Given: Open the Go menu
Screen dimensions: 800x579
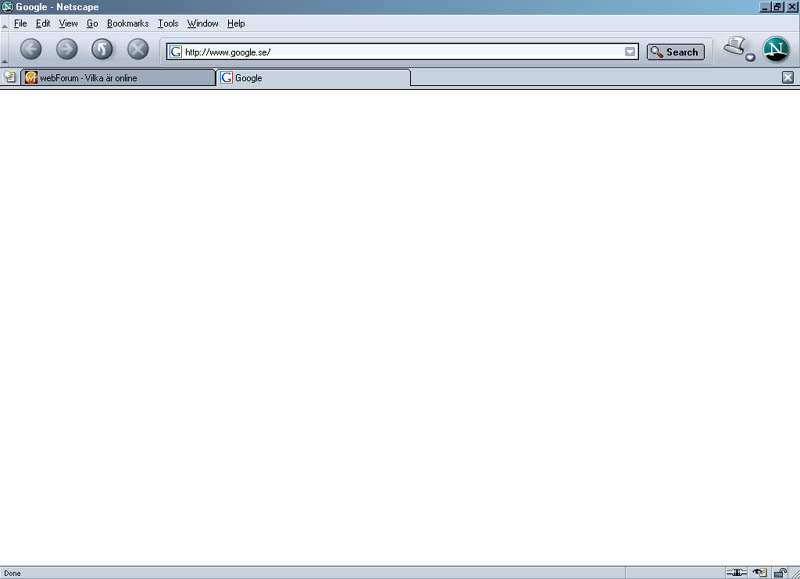Looking at the screenshot, I should [92, 23].
